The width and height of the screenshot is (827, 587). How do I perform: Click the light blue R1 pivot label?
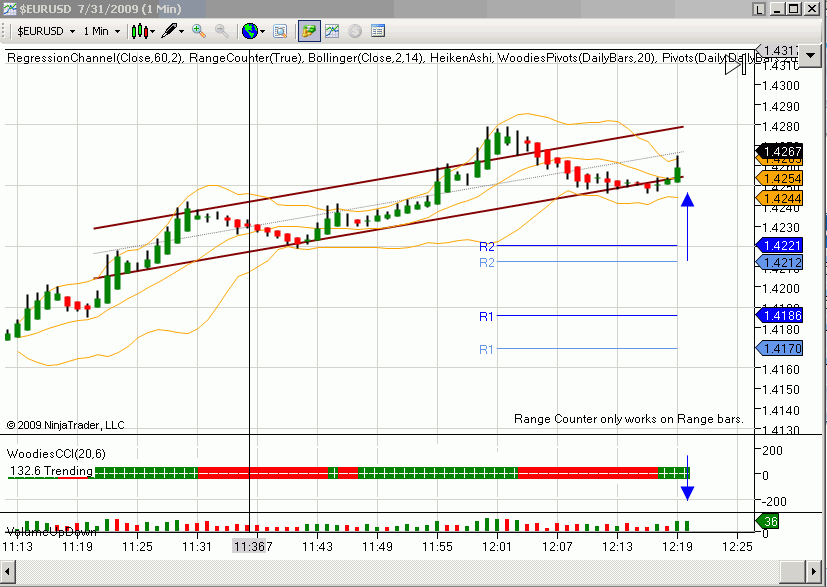pyautogui.click(x=486, y=349)
